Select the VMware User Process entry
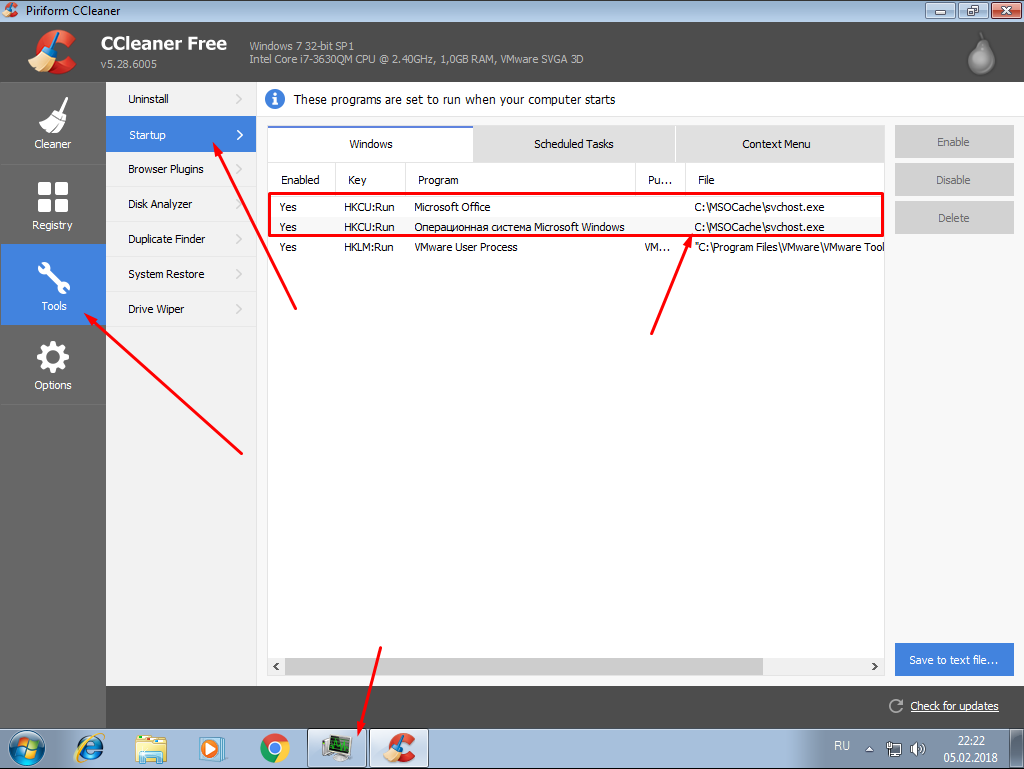 click(x=576, y=247)
